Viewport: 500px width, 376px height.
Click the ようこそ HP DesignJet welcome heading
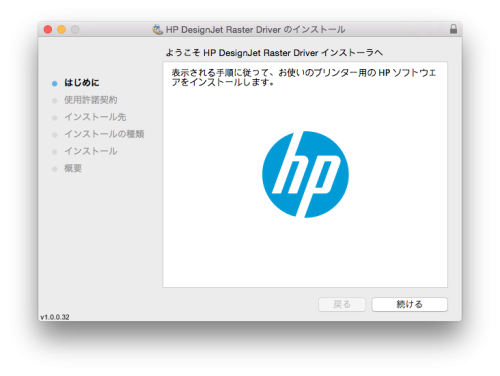(x=274, y=53)
